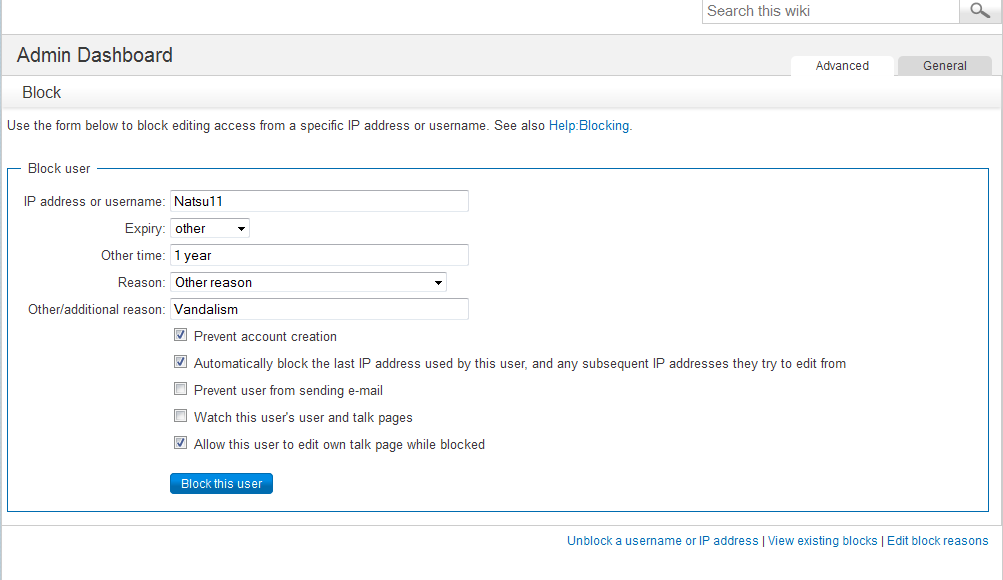Uncheck 'Prevent account creation'
This screenshot has height=580, width=1003.
pos(180,335)
